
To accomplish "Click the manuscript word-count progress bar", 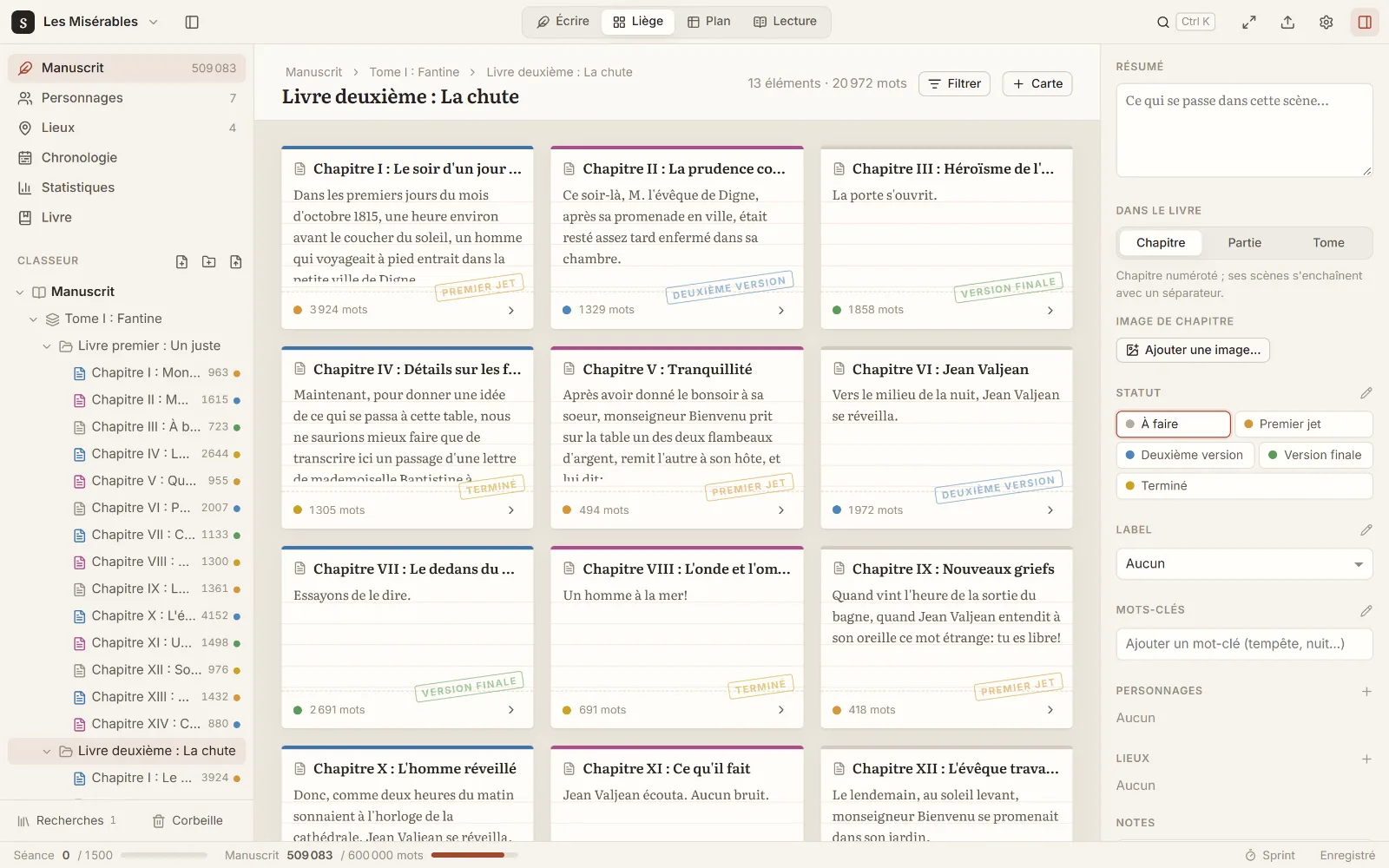I will coord(474,856).
